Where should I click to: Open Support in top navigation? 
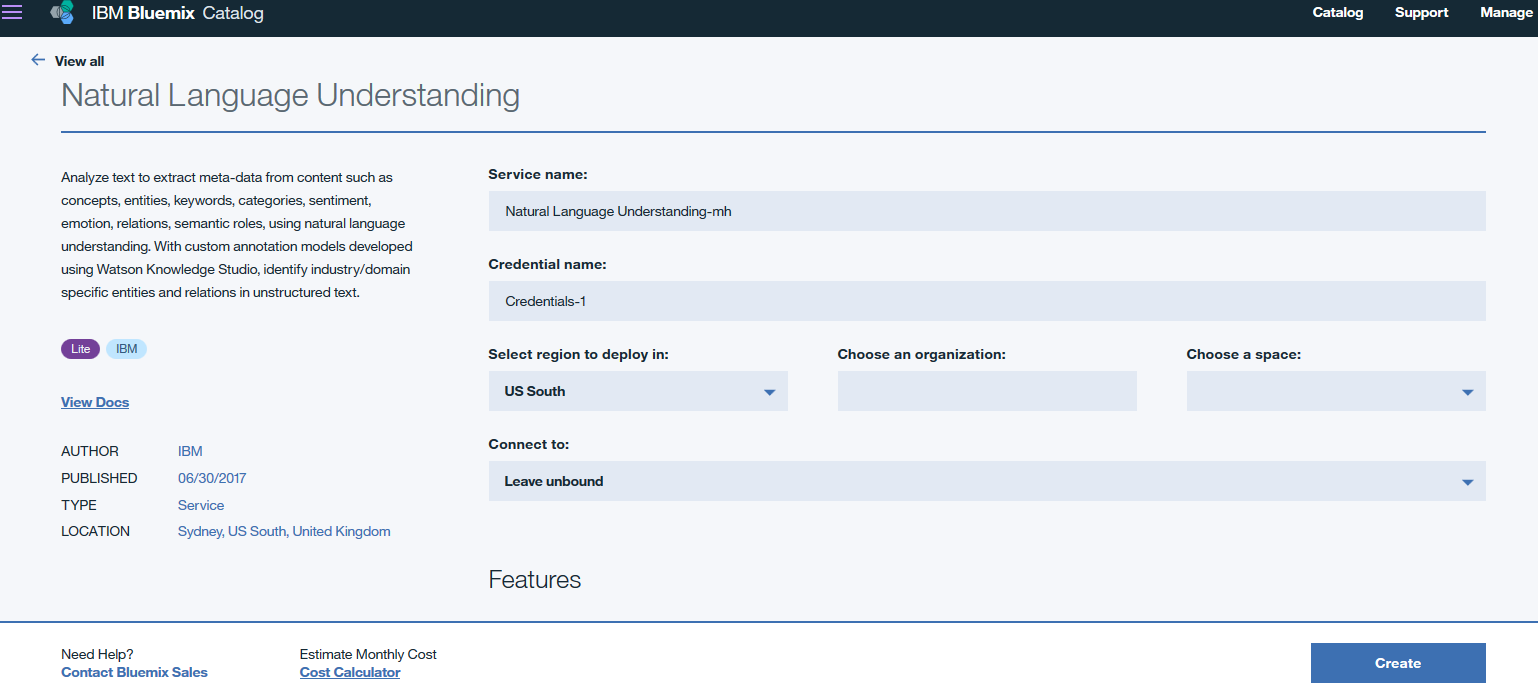pos(1422,12)
